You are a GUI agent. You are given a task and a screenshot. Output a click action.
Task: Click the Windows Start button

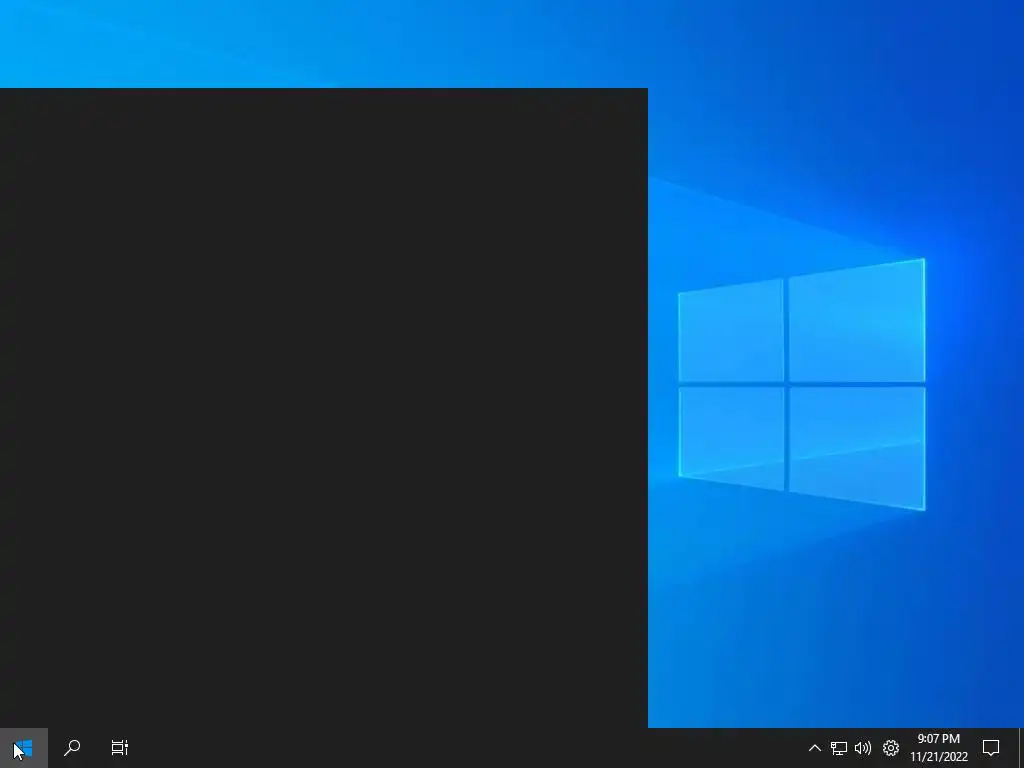click(x=24, y=748)
